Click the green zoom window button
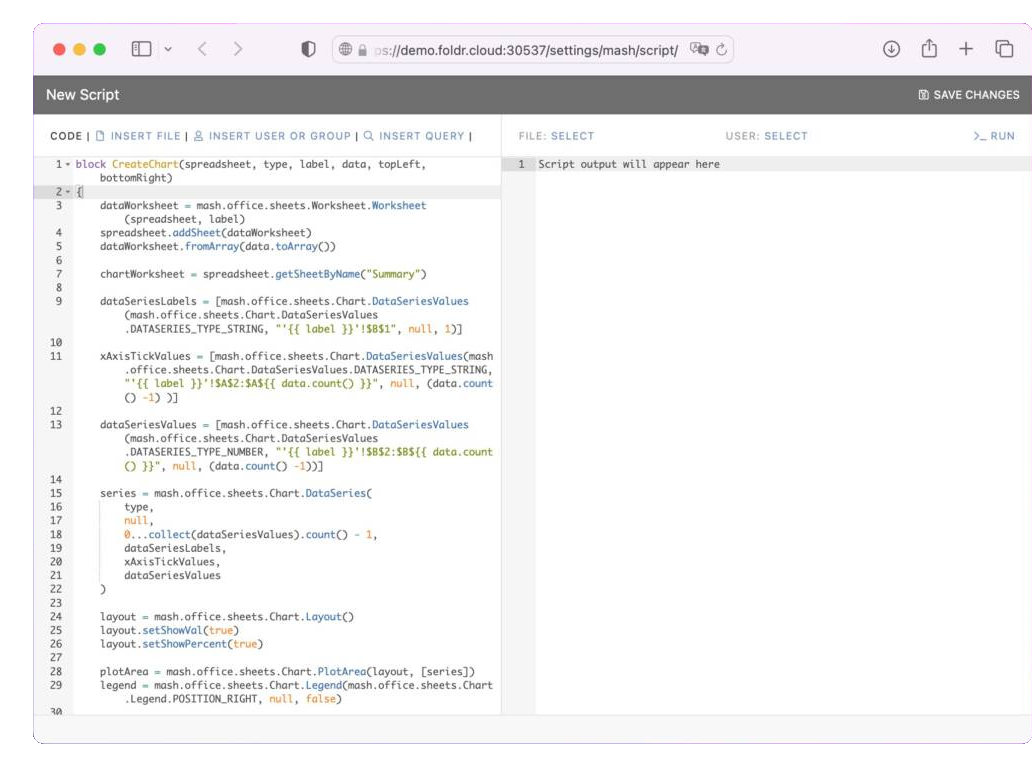This screenshot has width=1032, height=774. [99, 49]
